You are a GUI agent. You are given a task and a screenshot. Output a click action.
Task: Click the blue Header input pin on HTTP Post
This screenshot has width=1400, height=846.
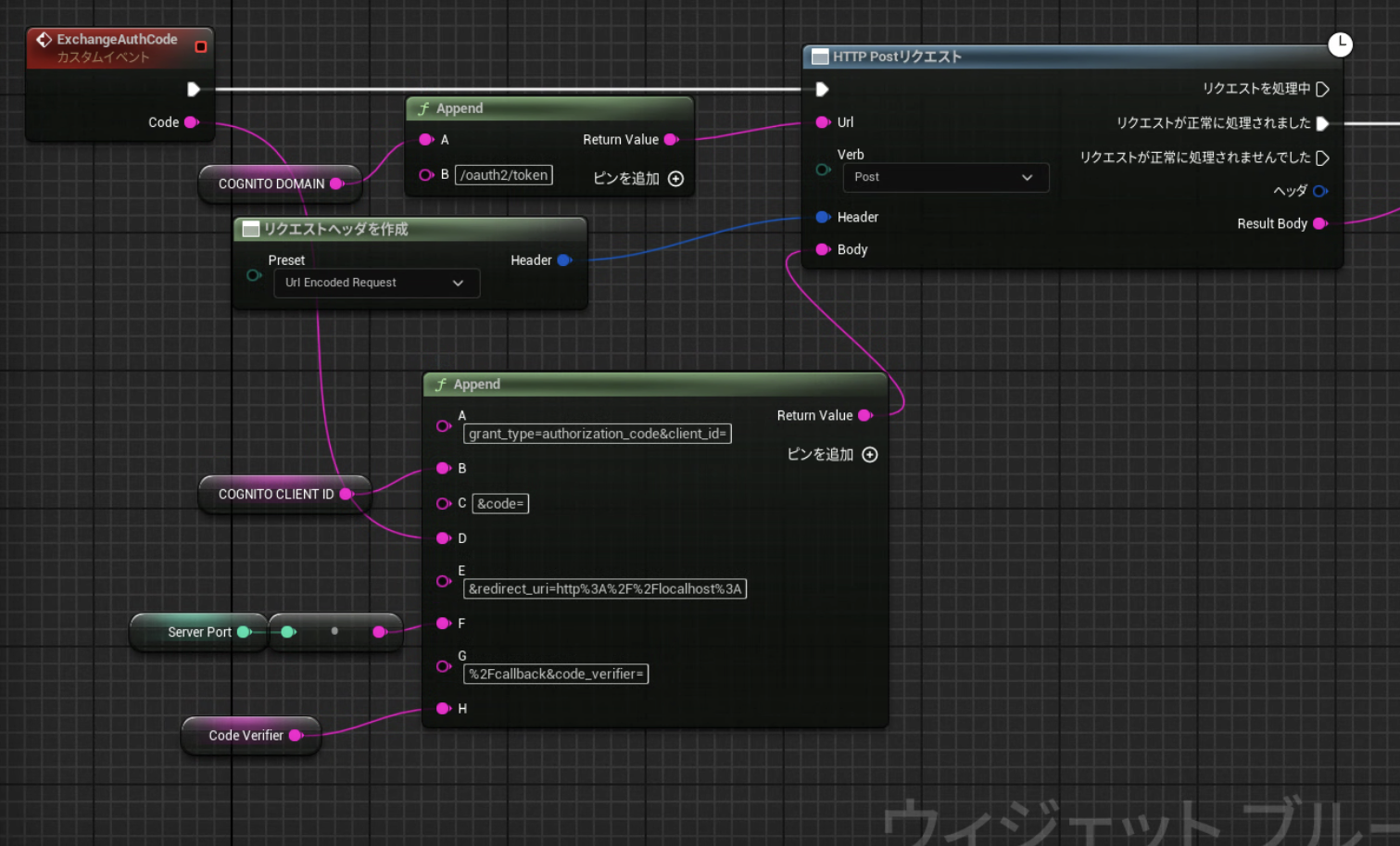[823, 217]
